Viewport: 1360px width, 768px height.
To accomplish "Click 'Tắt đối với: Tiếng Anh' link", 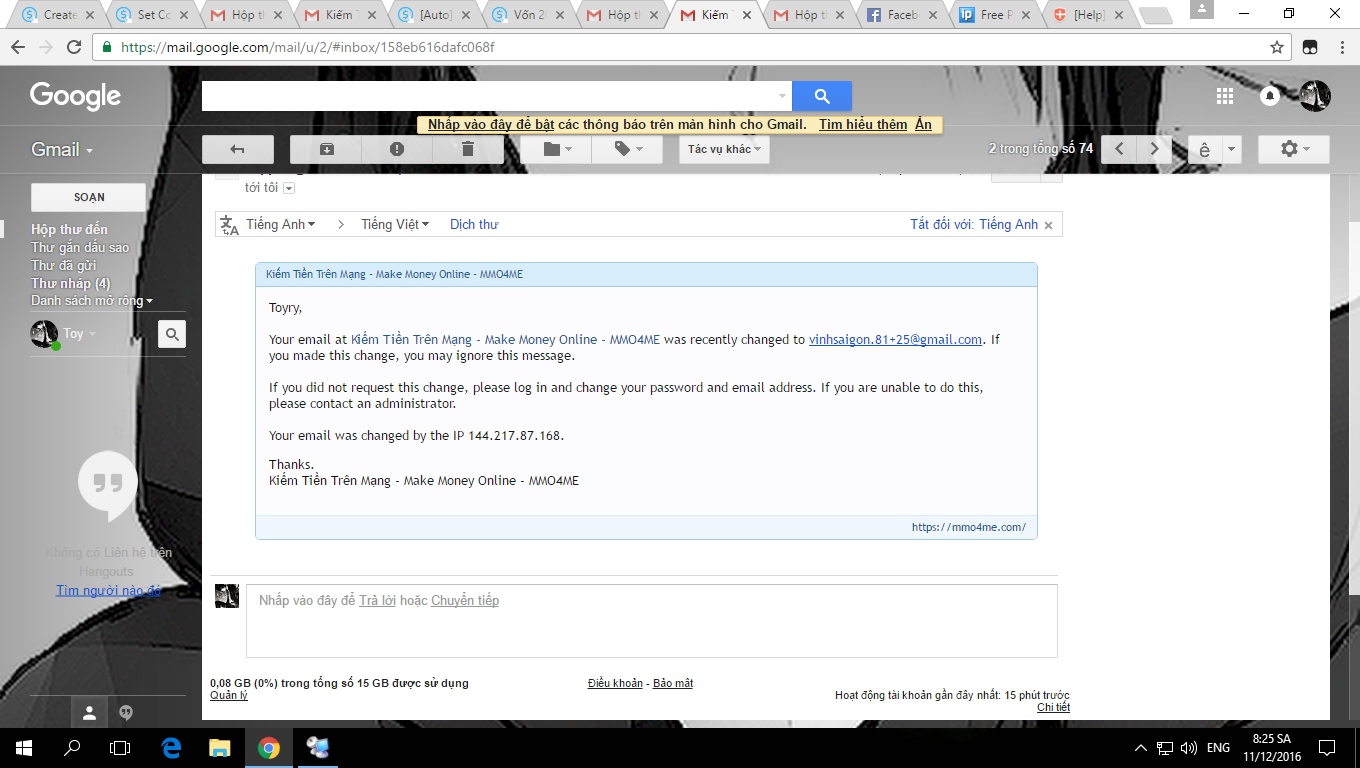I will coord(974,224).
